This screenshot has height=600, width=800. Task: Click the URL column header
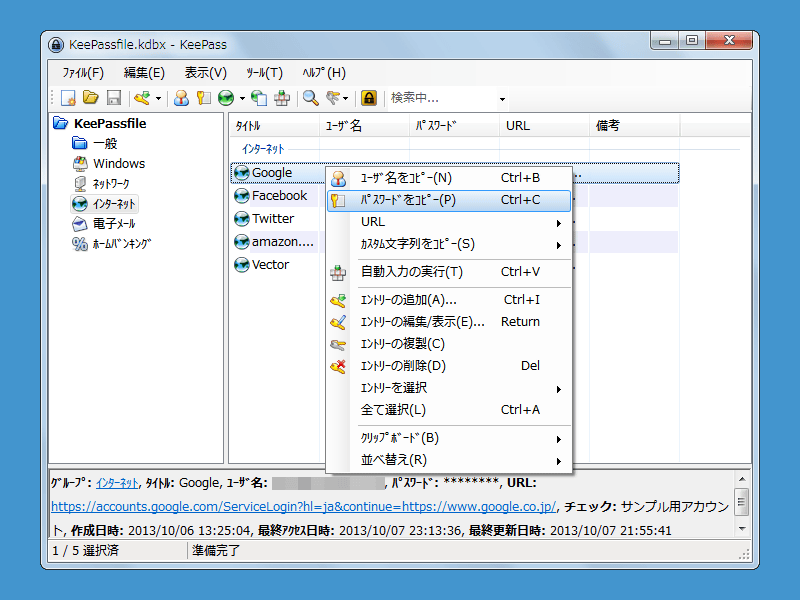pyautogui.click(x=544, y=126)
